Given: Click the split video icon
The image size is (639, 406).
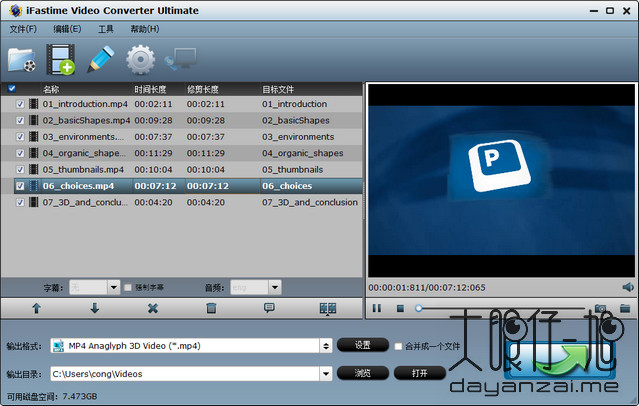Looking at the screenshot, I should (328, 309).
